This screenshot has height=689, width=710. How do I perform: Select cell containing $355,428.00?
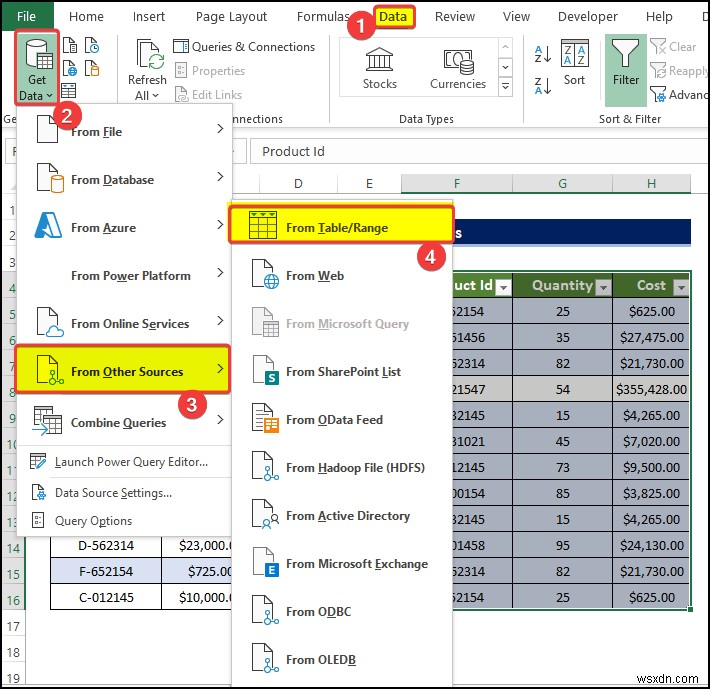[x=651, y=389]
